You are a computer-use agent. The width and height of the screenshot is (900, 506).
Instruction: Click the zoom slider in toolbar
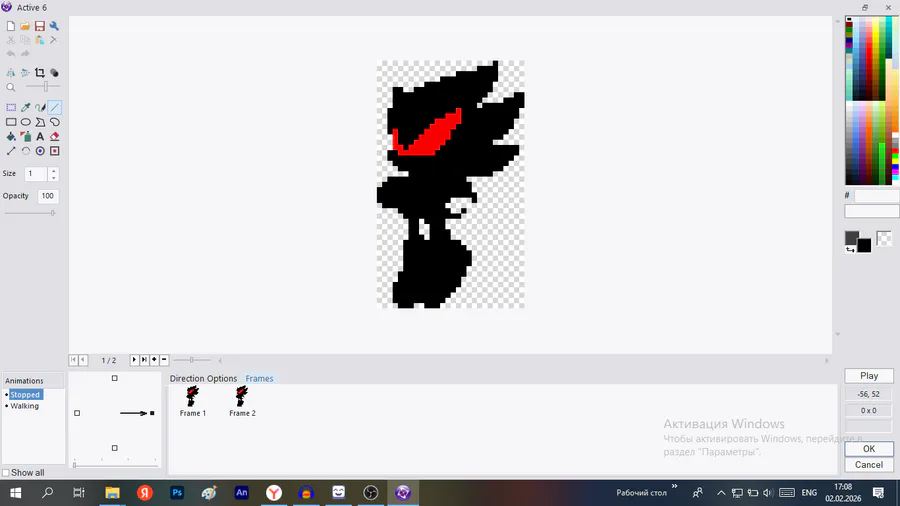(43, 87)
